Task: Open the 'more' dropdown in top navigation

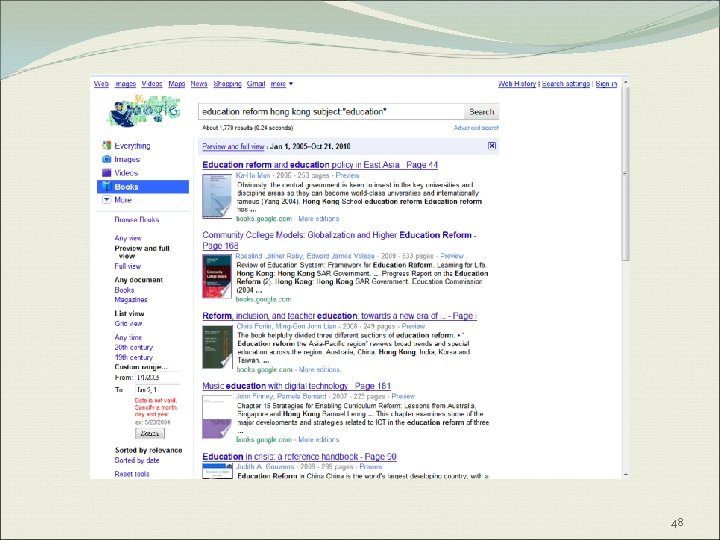Action: tap(281, 84)
